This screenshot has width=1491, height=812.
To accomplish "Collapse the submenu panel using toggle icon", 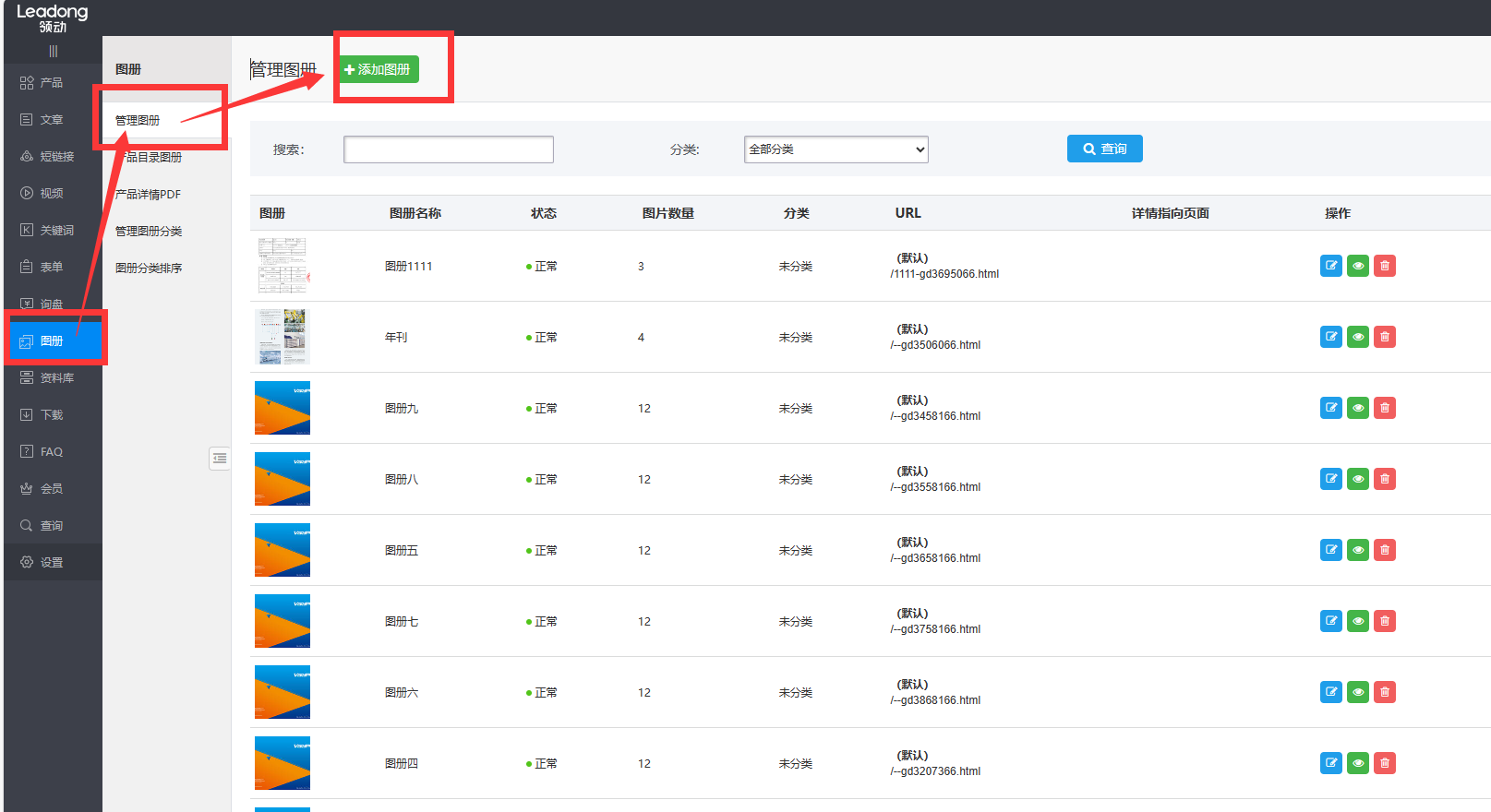I will [x=220, y=458].
